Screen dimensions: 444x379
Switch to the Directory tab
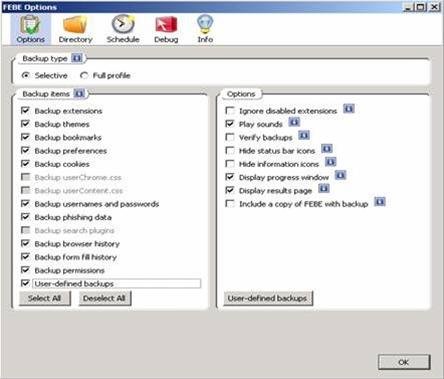[75, 30]
